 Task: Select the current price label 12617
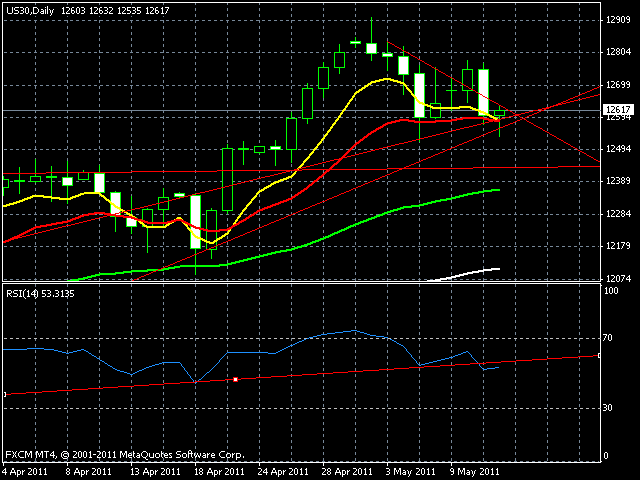(618, 109)
